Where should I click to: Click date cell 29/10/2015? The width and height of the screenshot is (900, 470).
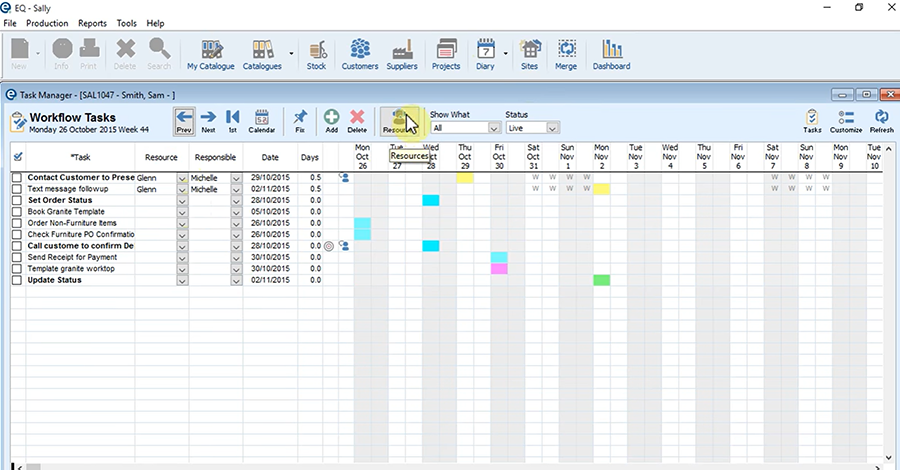point(270,178)
